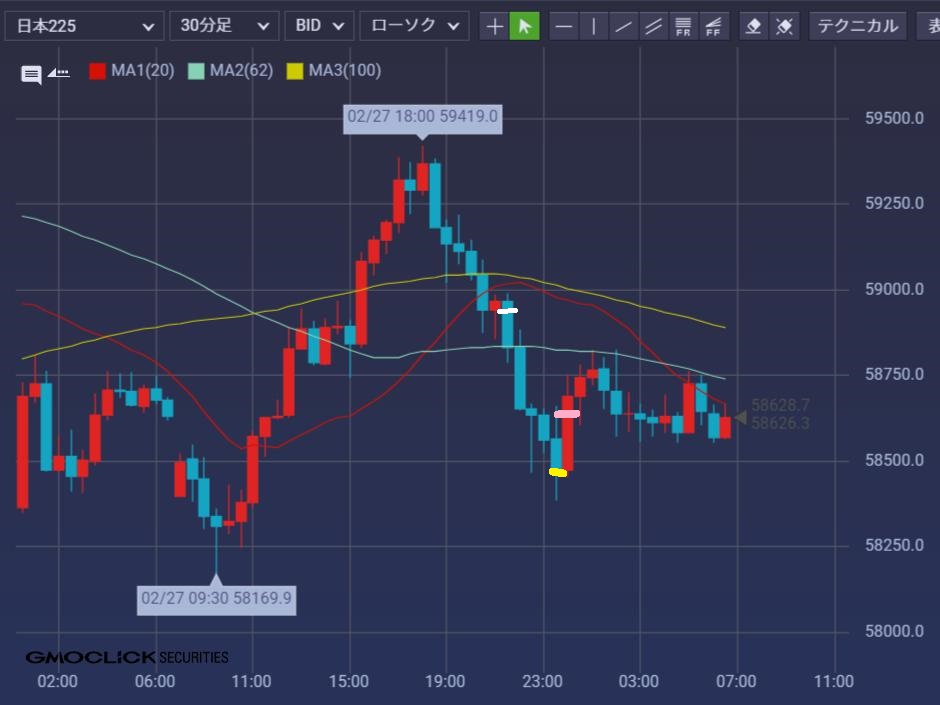940x705 pixels.
Task: Toggle the legend comment panel icon
Action: pyautogui.click(x=32, y=74)
